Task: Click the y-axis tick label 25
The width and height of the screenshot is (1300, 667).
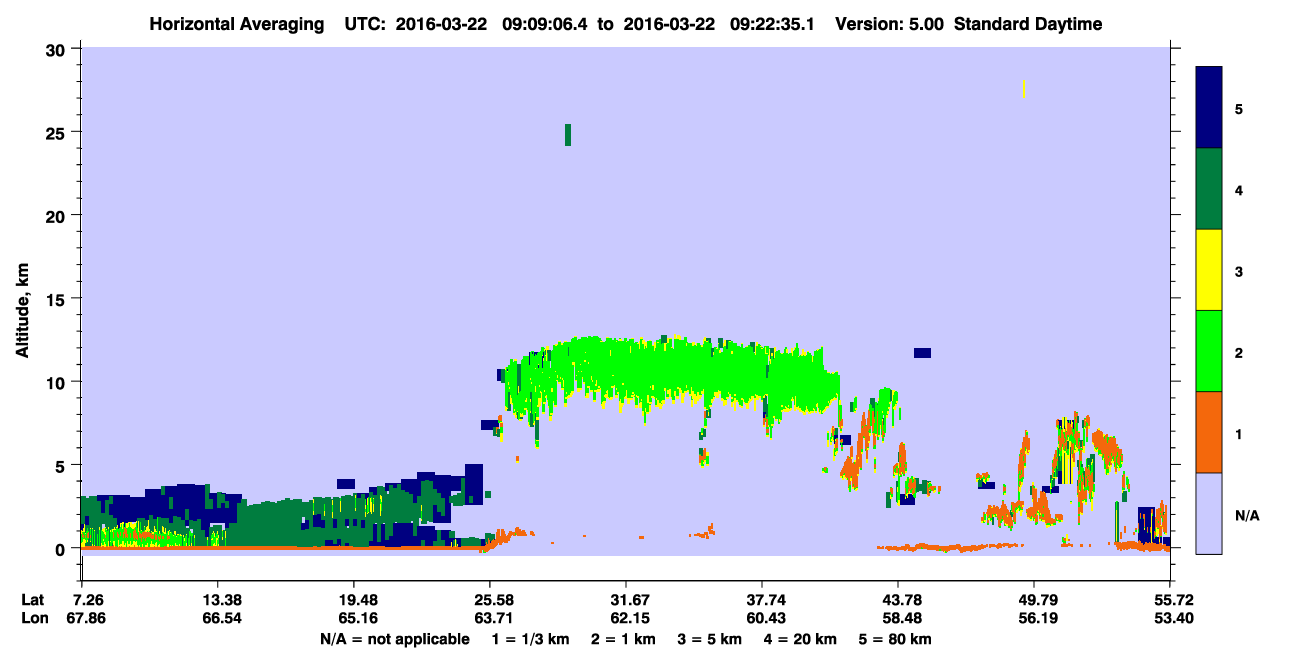Action: pos(58,132)
